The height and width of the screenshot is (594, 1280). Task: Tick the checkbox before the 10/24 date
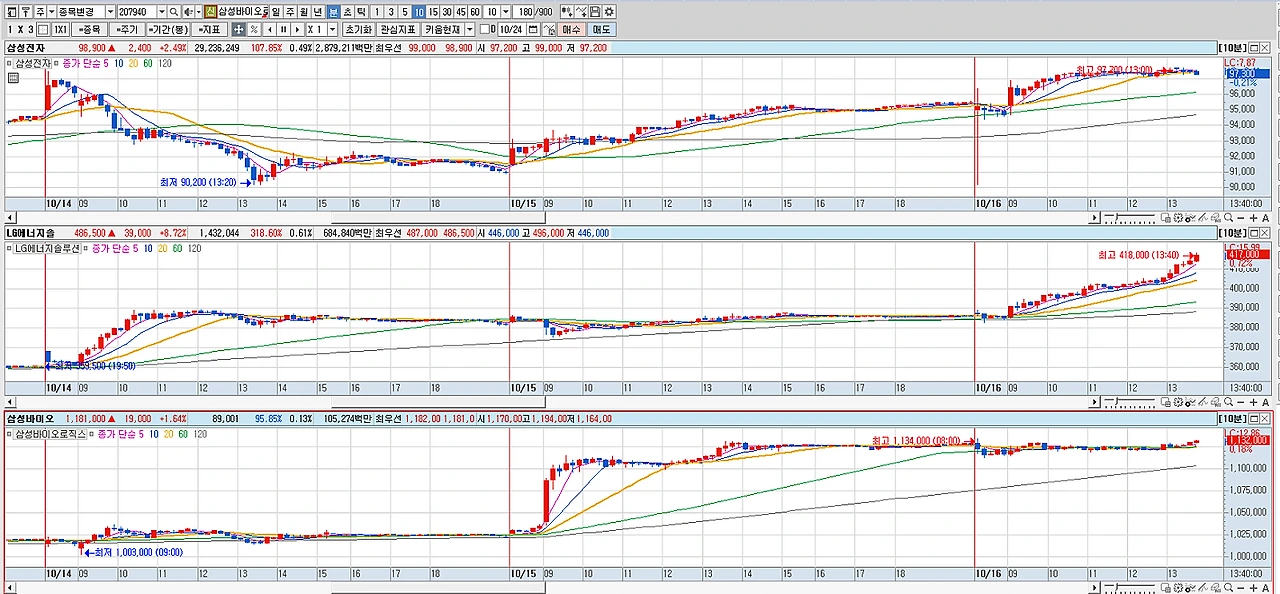[x=486, y=29]
